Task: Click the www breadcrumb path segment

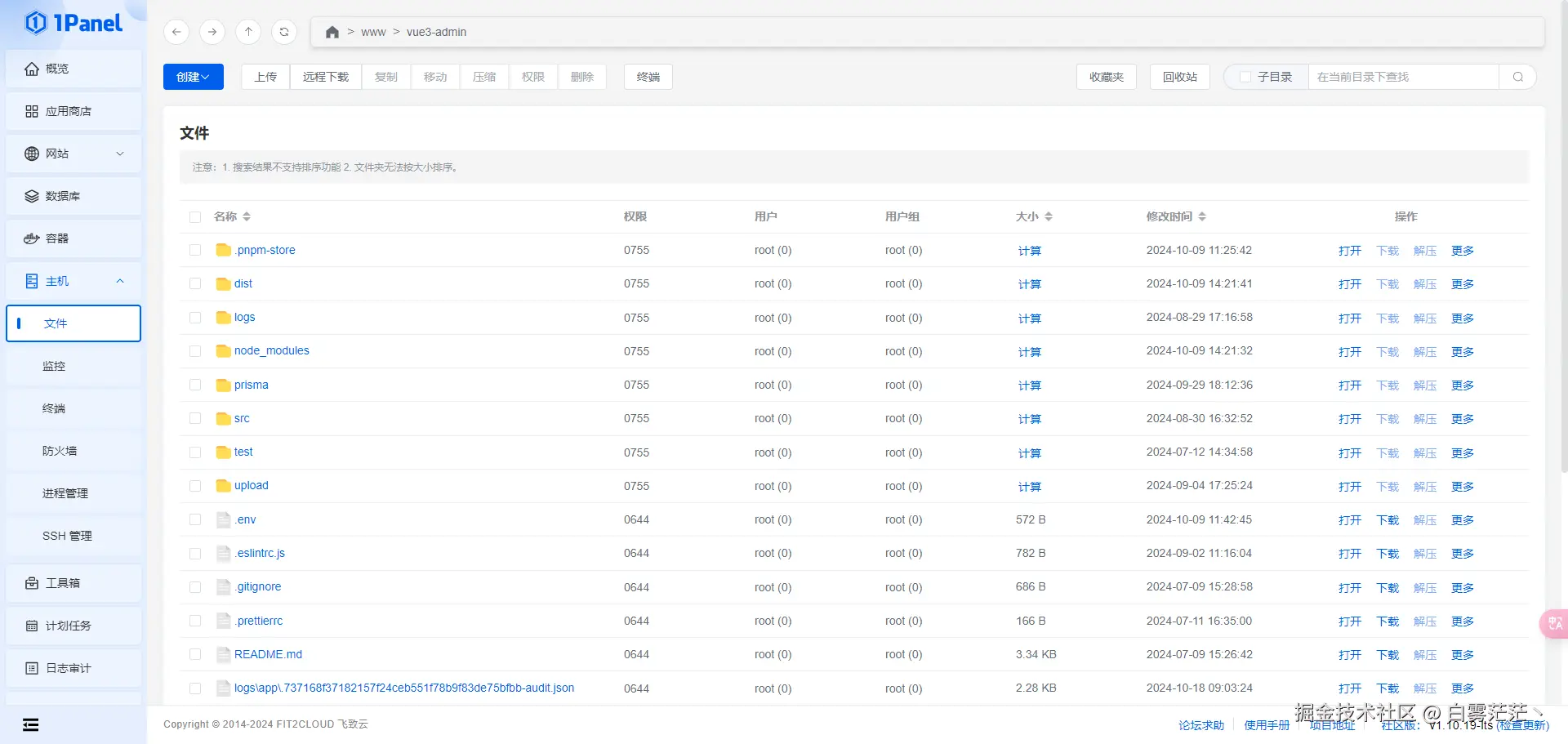Action: pyautogui.click(x=373, y=32)
